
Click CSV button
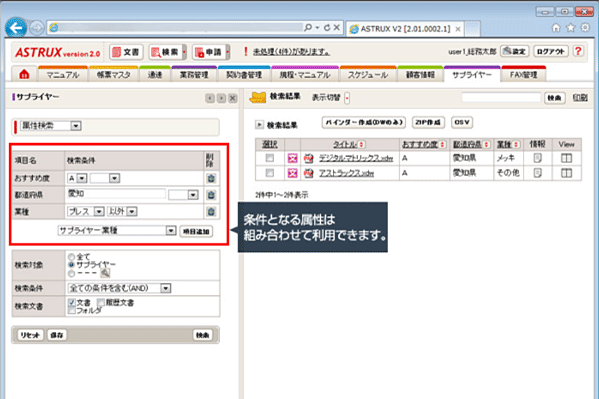click(x=462, y=122)
